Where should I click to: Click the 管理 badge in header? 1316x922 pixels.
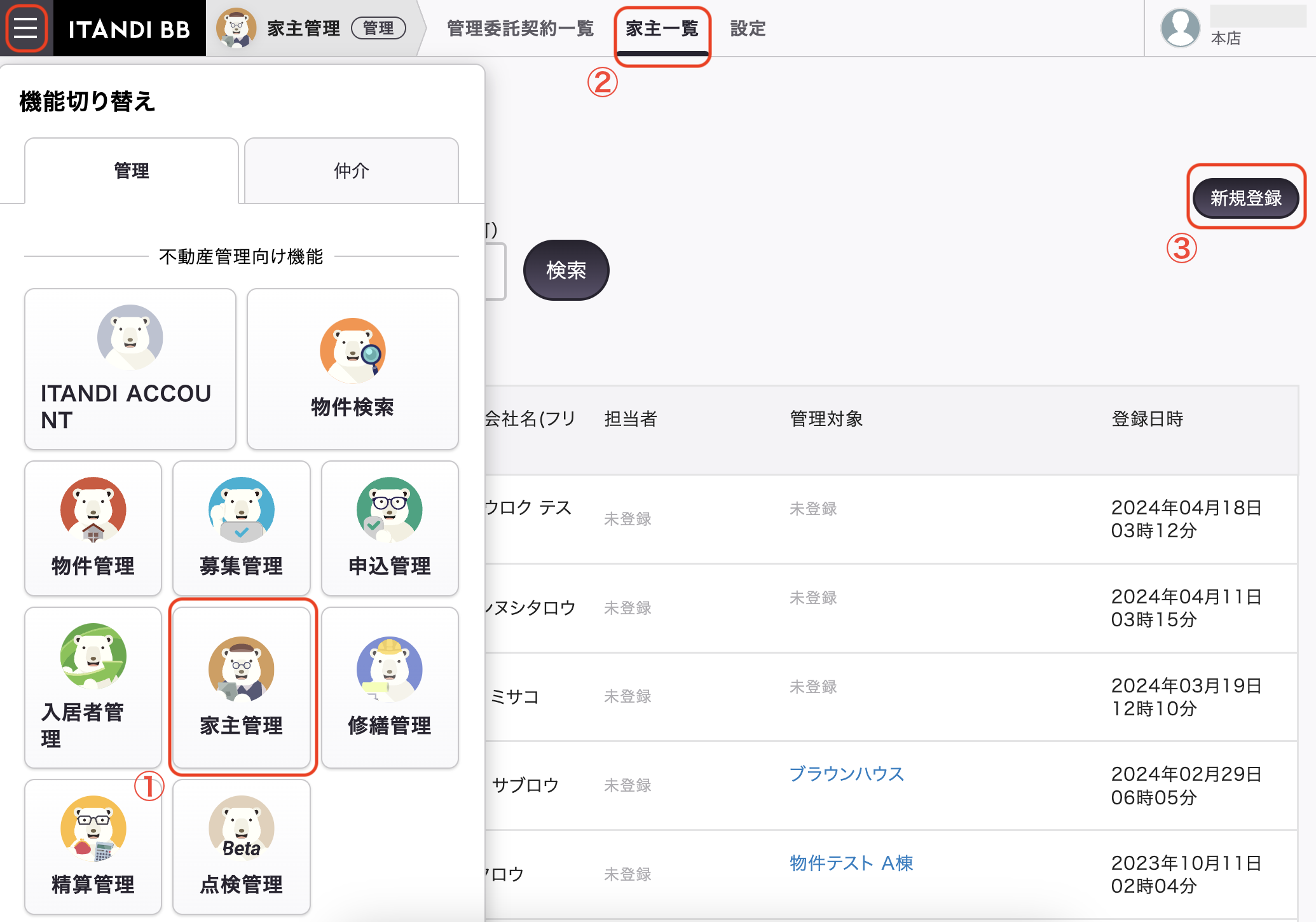[379, 28]
